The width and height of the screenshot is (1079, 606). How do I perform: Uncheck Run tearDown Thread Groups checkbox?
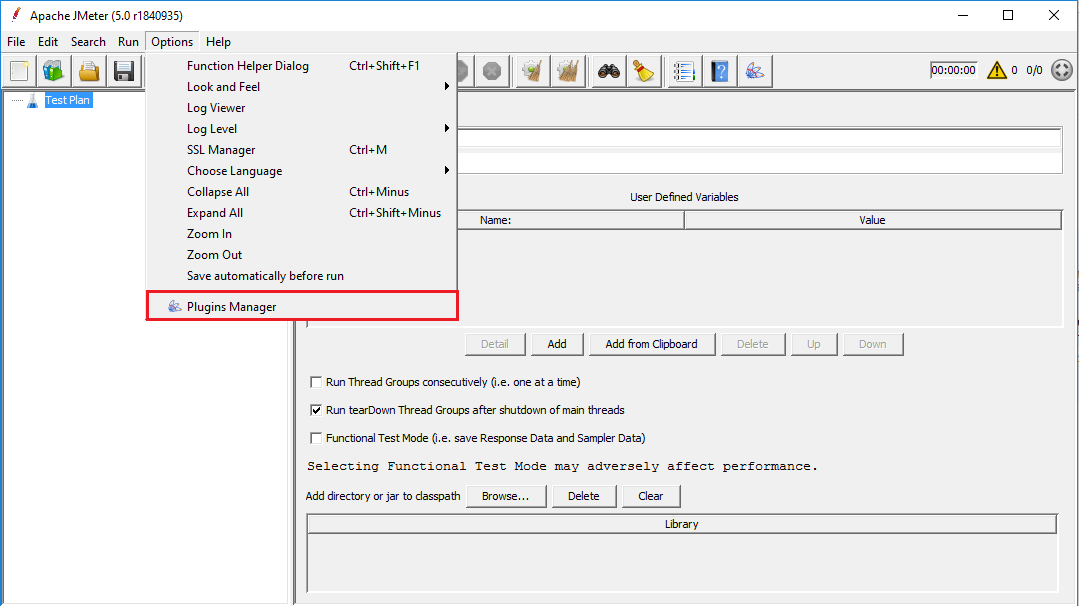point(316,410)
